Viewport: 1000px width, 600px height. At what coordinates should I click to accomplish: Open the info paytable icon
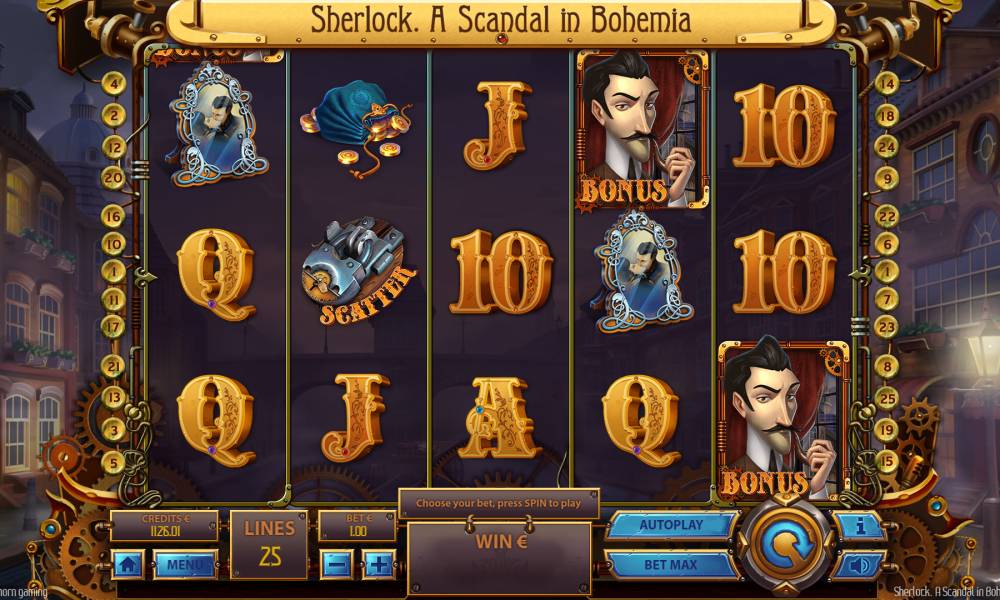[x=859, y=526]
